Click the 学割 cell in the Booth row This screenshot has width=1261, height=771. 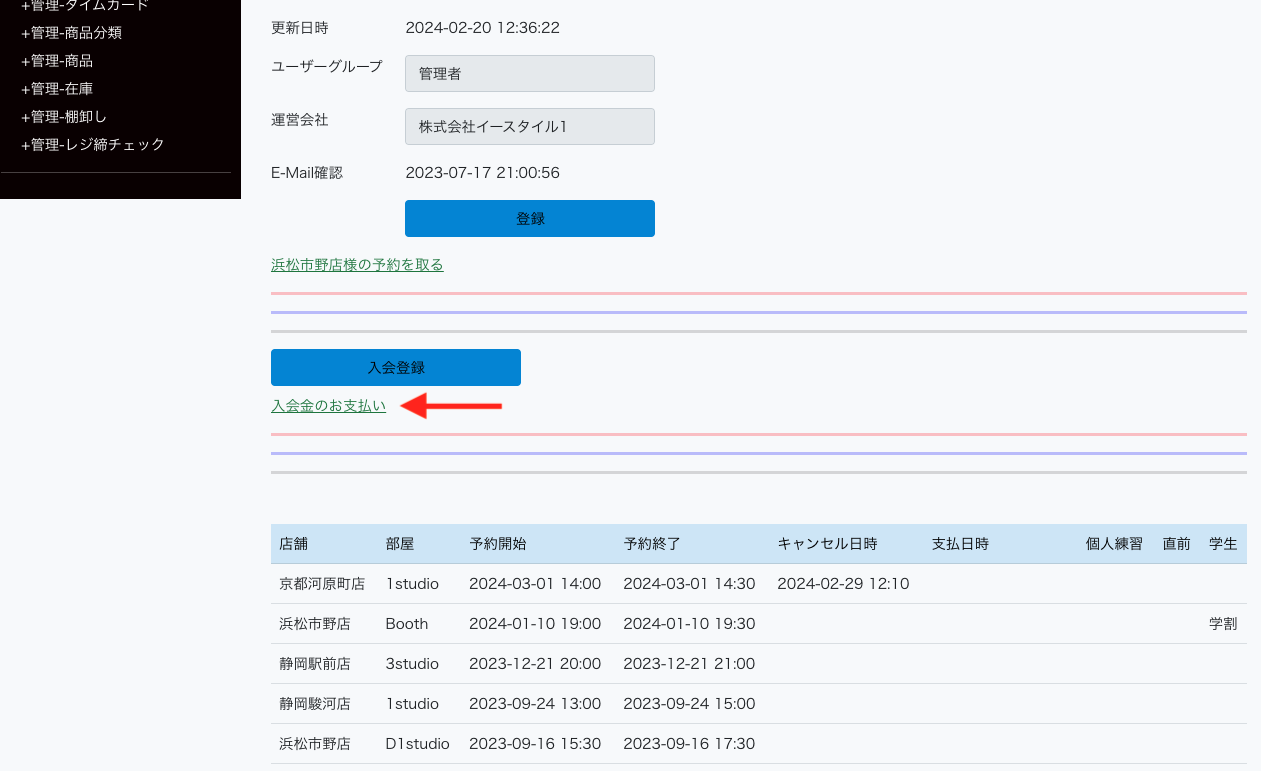pyautogui.click(x=1222, y=624)
